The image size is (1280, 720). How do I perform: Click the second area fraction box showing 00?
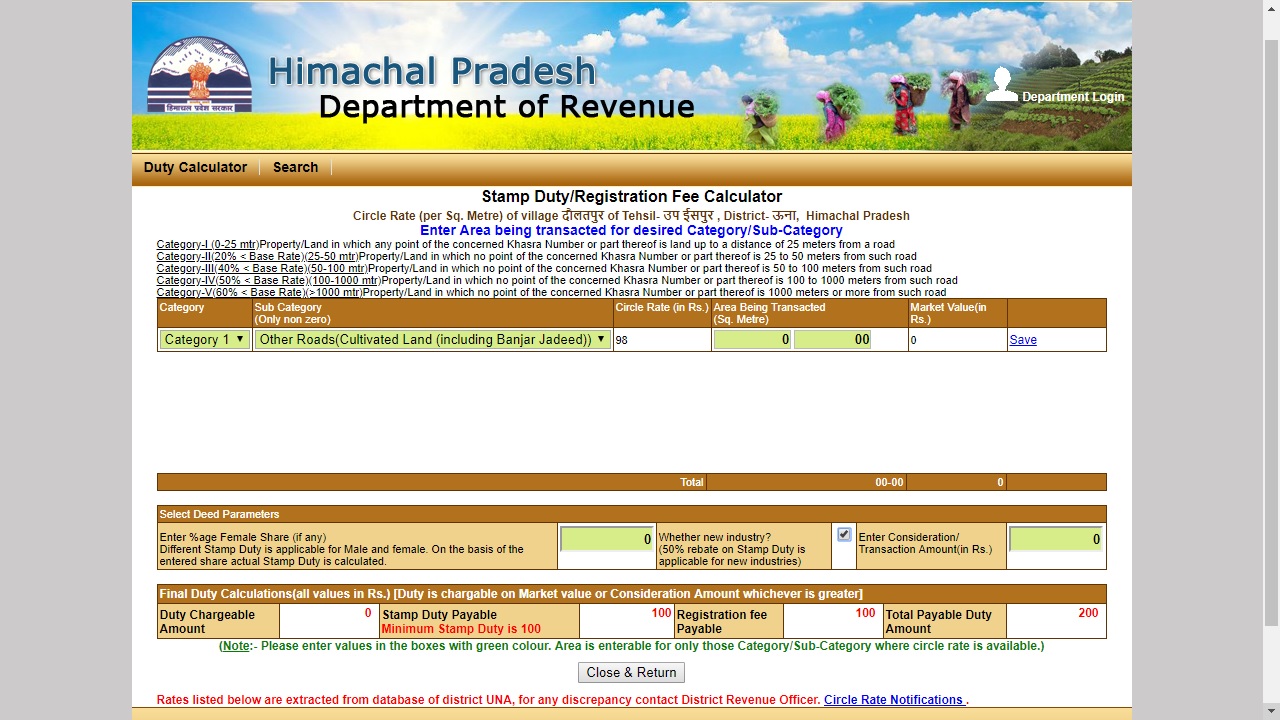[x=833, y=339]
